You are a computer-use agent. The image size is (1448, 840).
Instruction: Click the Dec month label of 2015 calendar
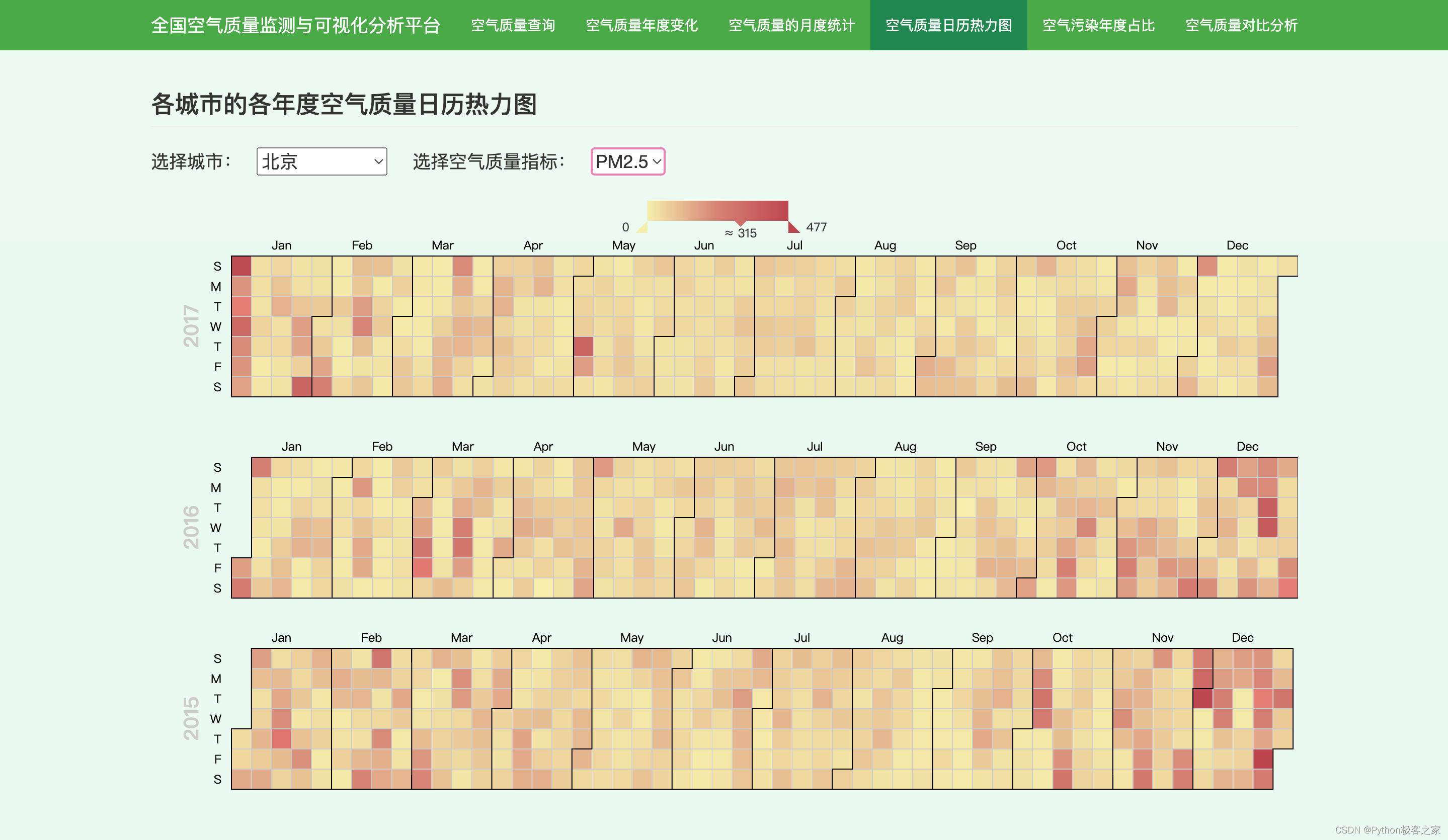[1242, 637]
